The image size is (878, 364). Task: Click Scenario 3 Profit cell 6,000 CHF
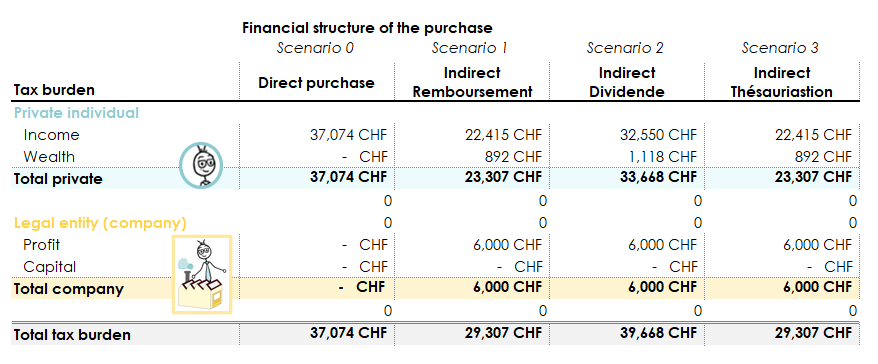tap(818, 245)
